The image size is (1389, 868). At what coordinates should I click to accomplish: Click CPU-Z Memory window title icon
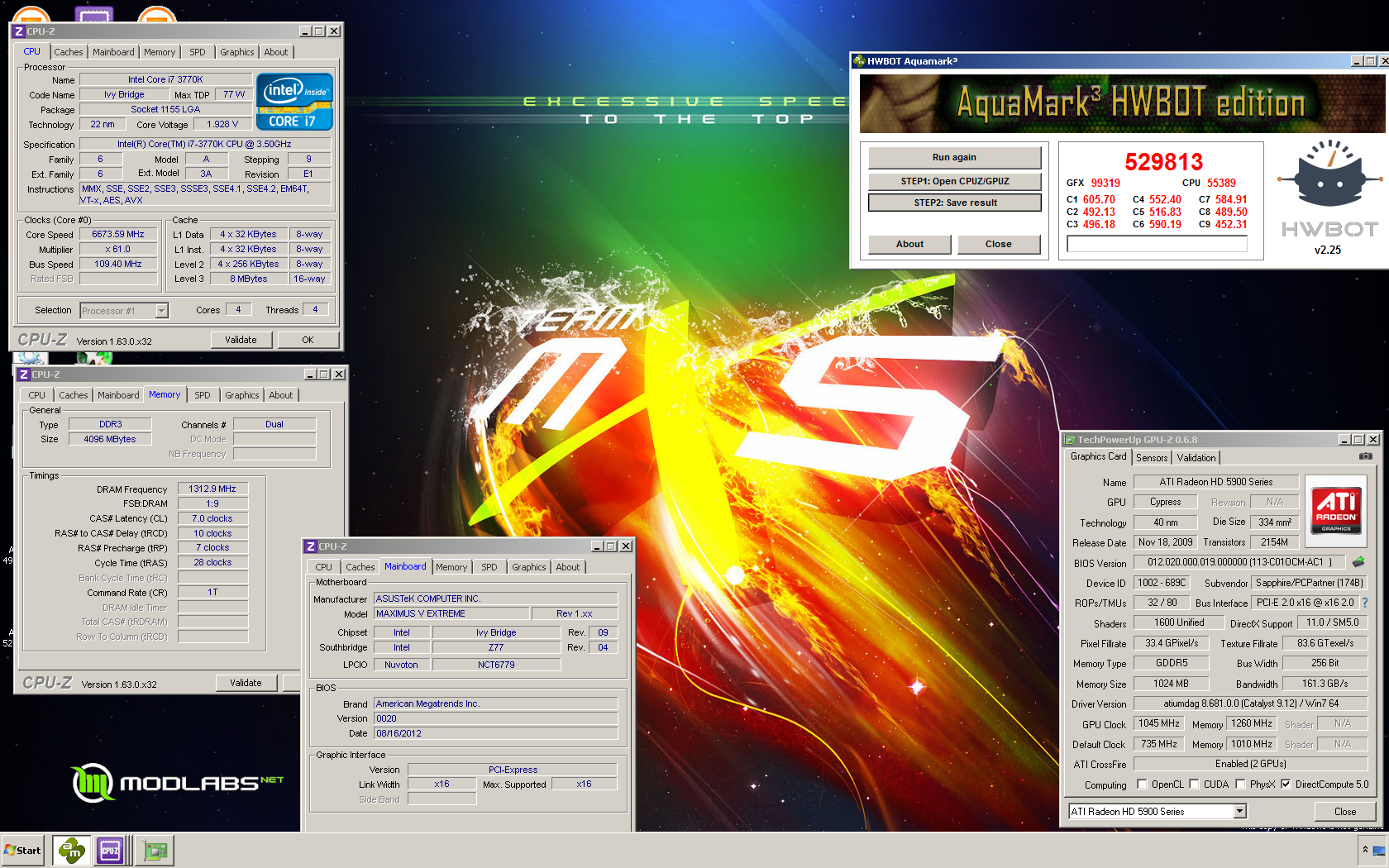tap(23, 374)
